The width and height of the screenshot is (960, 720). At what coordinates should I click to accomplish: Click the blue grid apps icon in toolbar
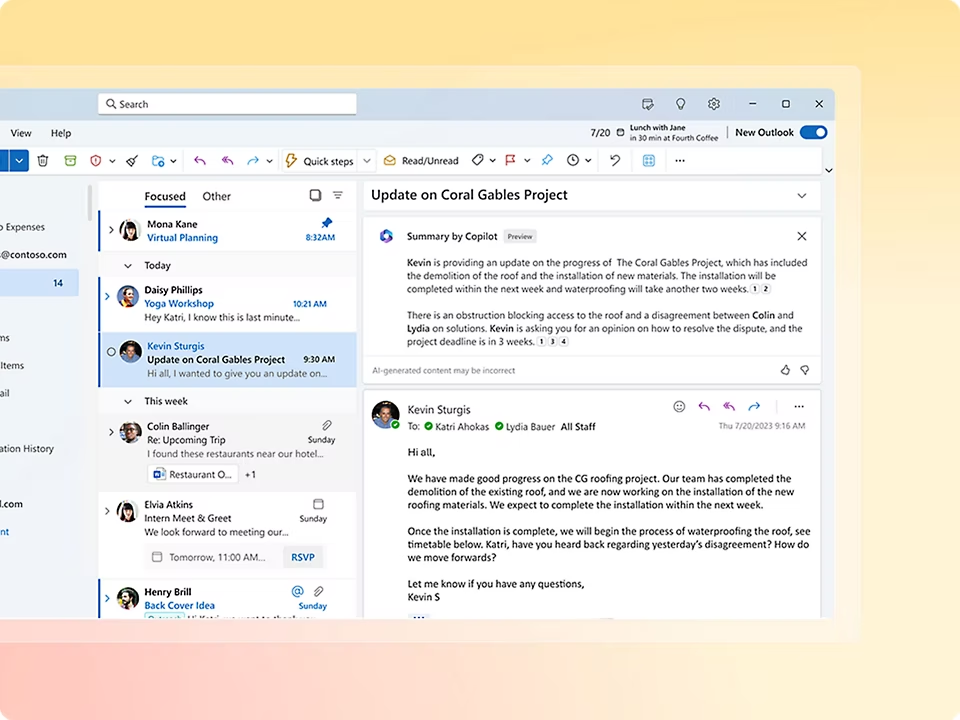(x=649, y=160)
